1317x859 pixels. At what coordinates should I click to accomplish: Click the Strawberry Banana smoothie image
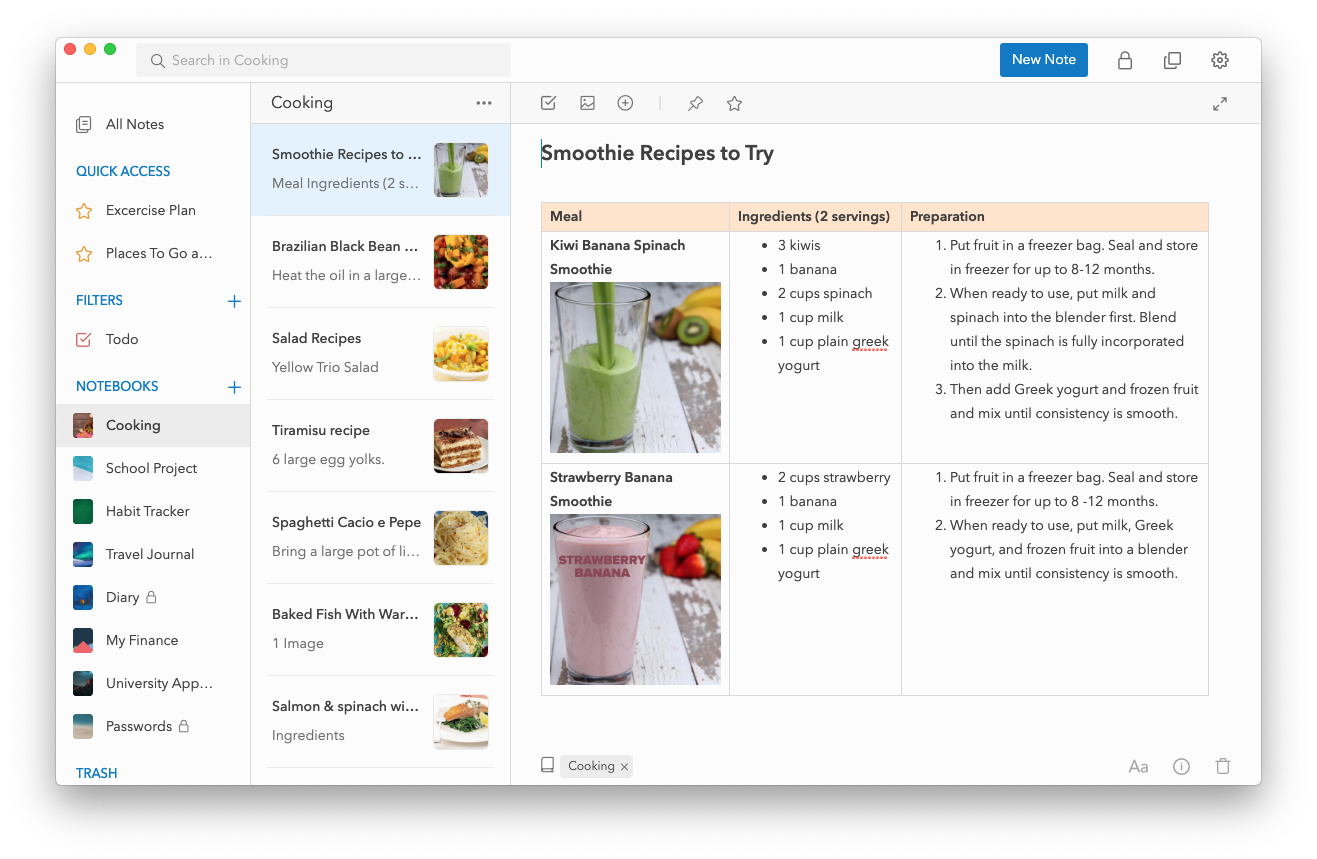(x=635, y=599)
